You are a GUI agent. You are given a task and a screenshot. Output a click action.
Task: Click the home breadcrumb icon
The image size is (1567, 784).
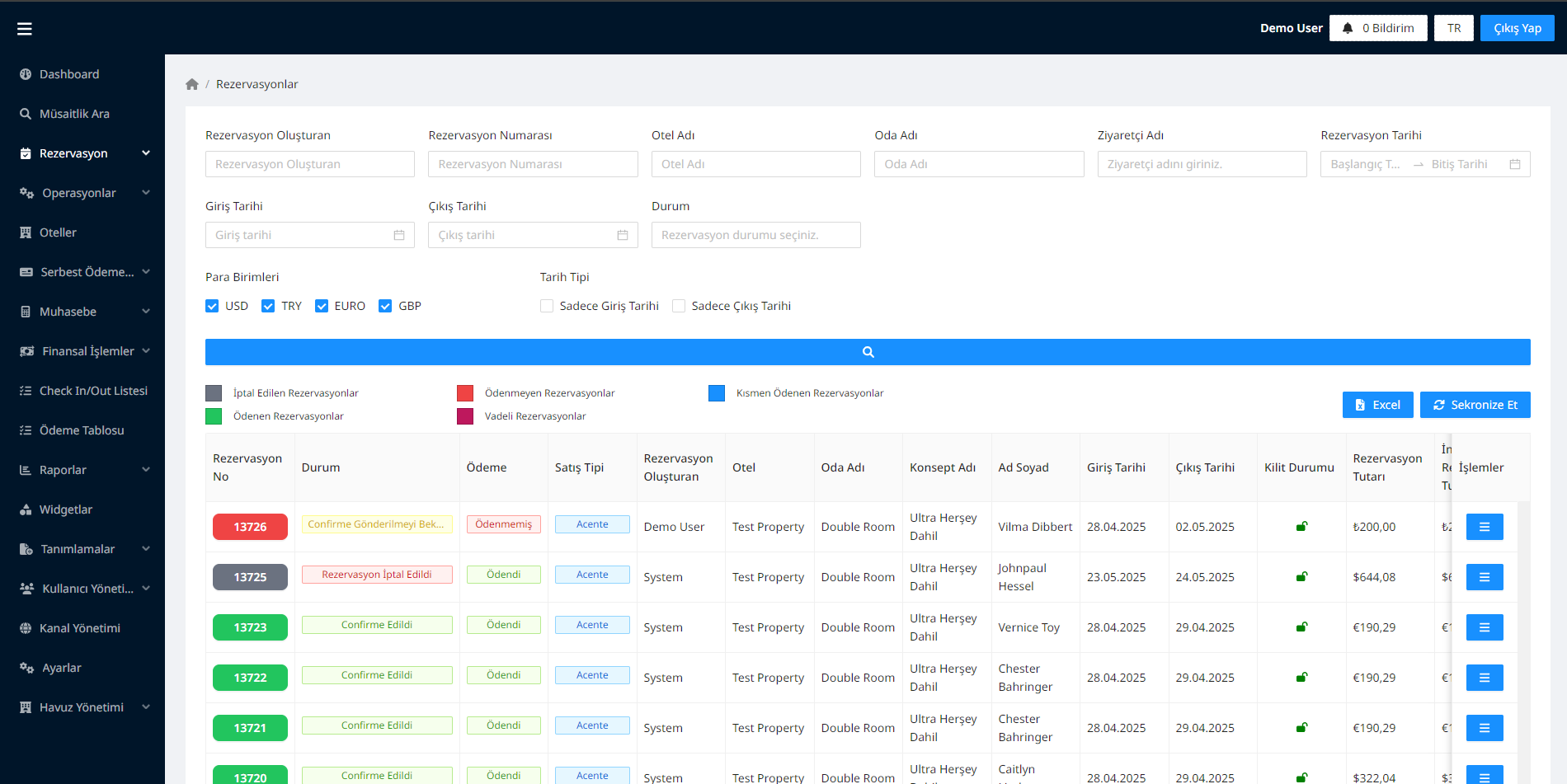pyautogui.click(x=192, y=84)
